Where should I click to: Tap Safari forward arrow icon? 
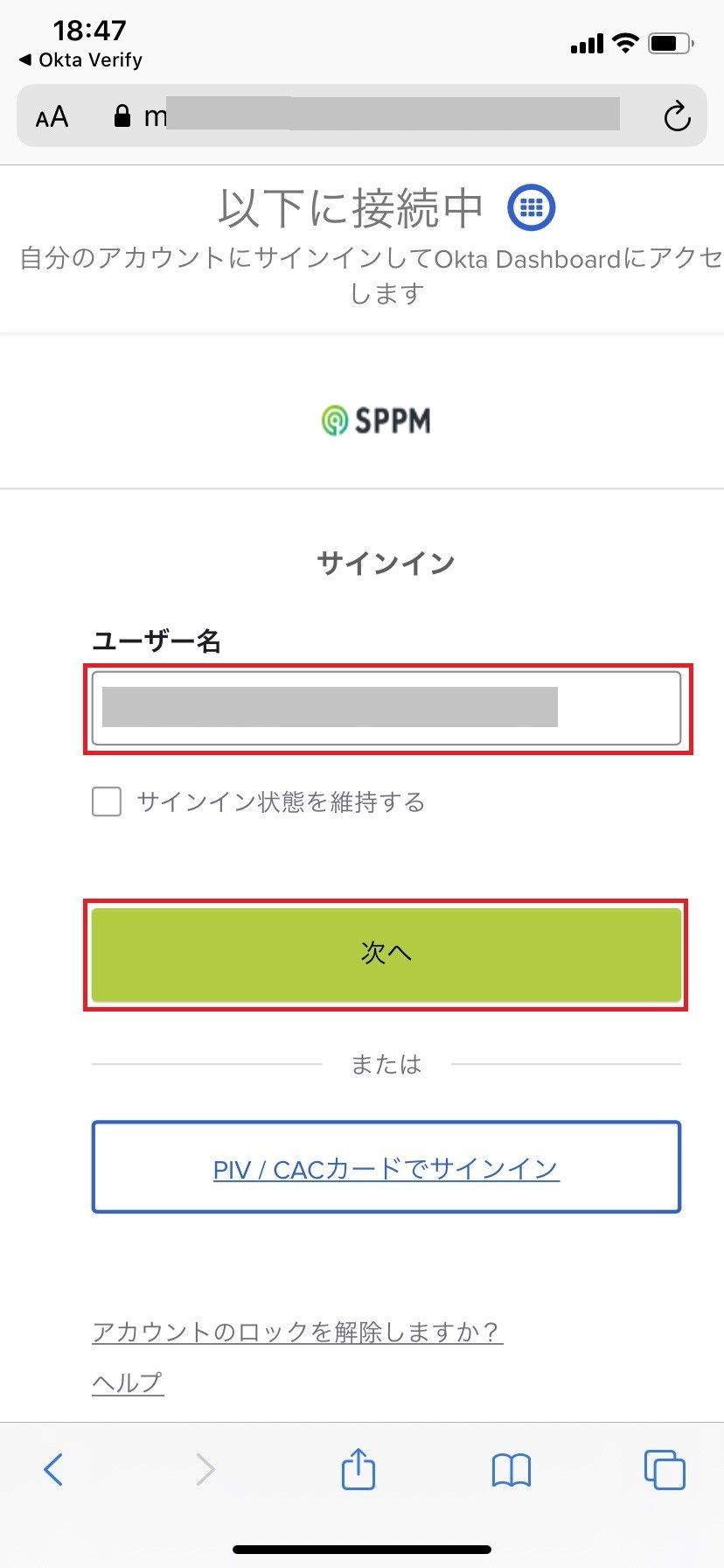coord(205,1469)
